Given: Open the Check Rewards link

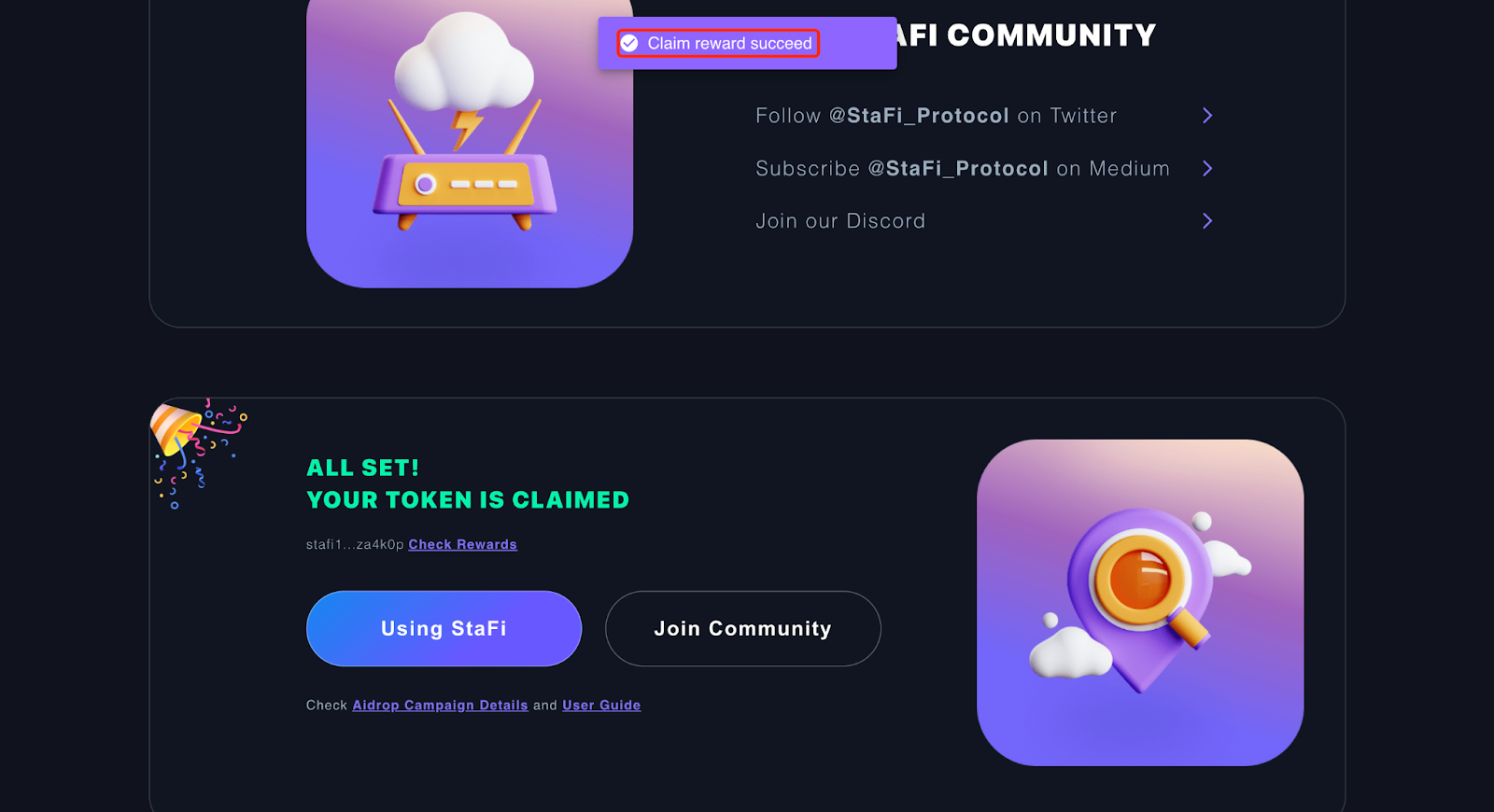Looking at the screenshot, I should [462, 544].
